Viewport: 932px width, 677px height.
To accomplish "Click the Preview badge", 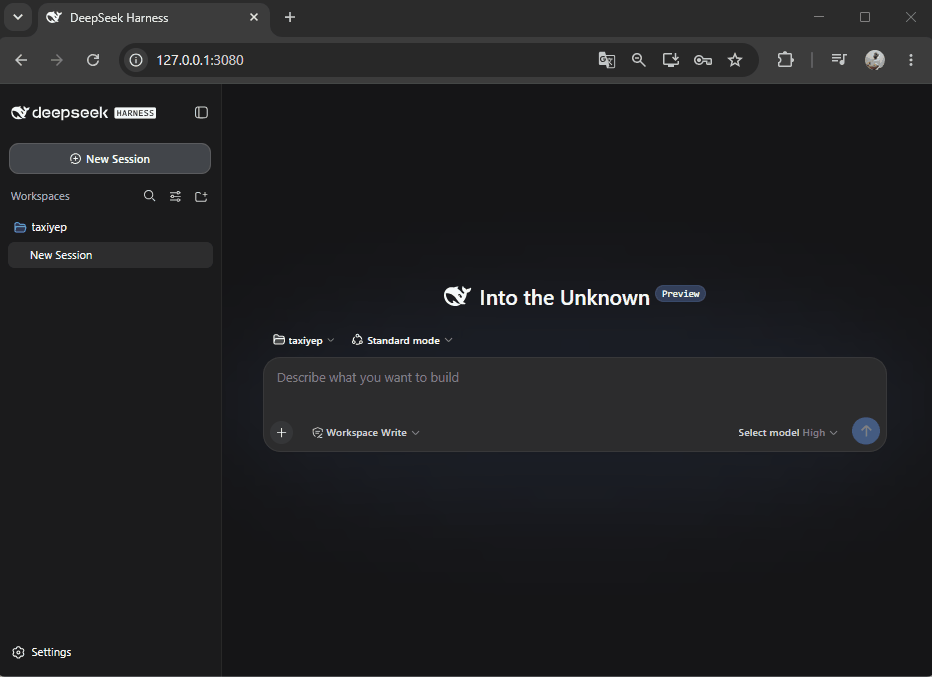I will [681, 294].
